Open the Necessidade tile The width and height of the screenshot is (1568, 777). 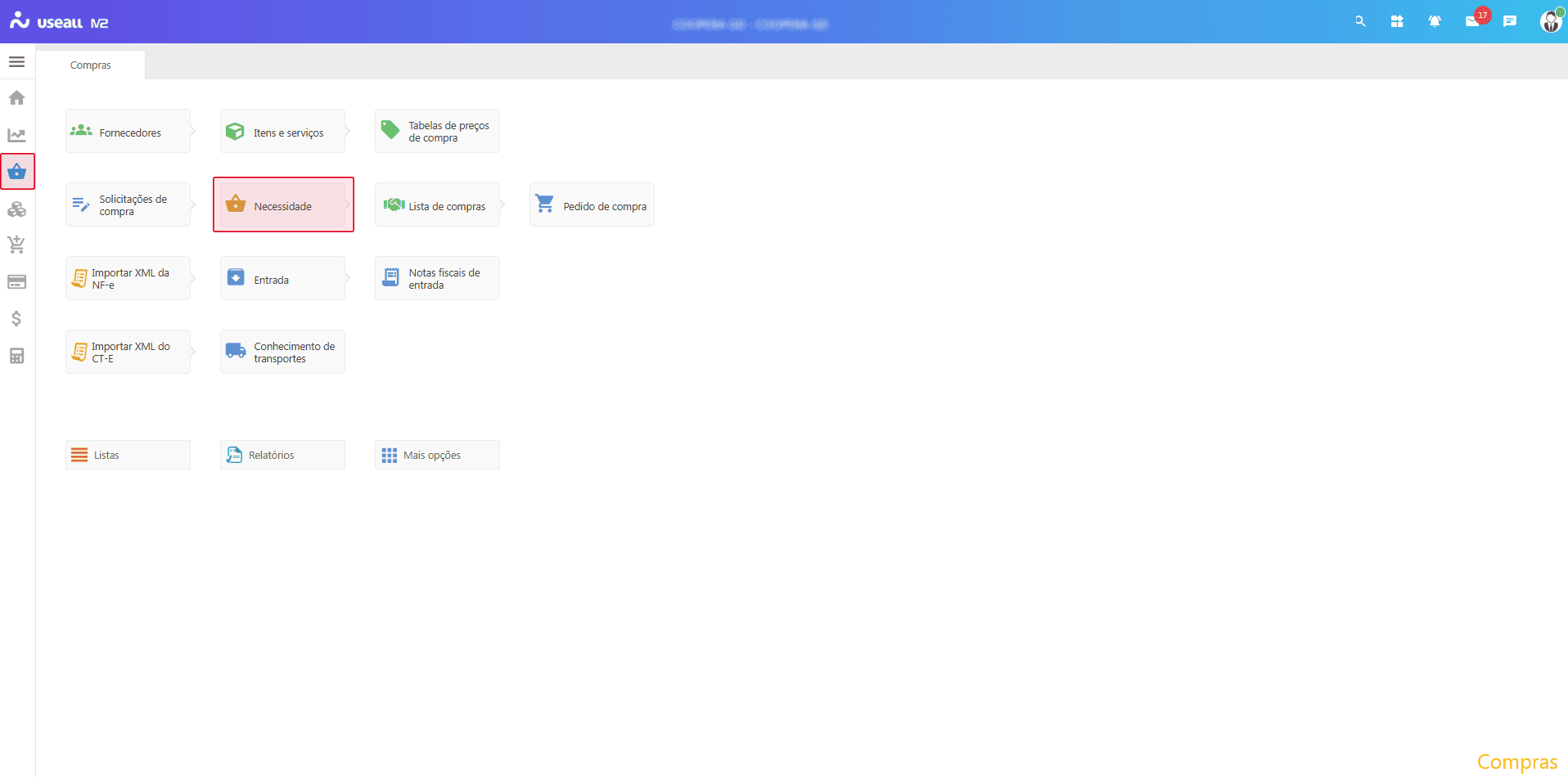[283, 205]
